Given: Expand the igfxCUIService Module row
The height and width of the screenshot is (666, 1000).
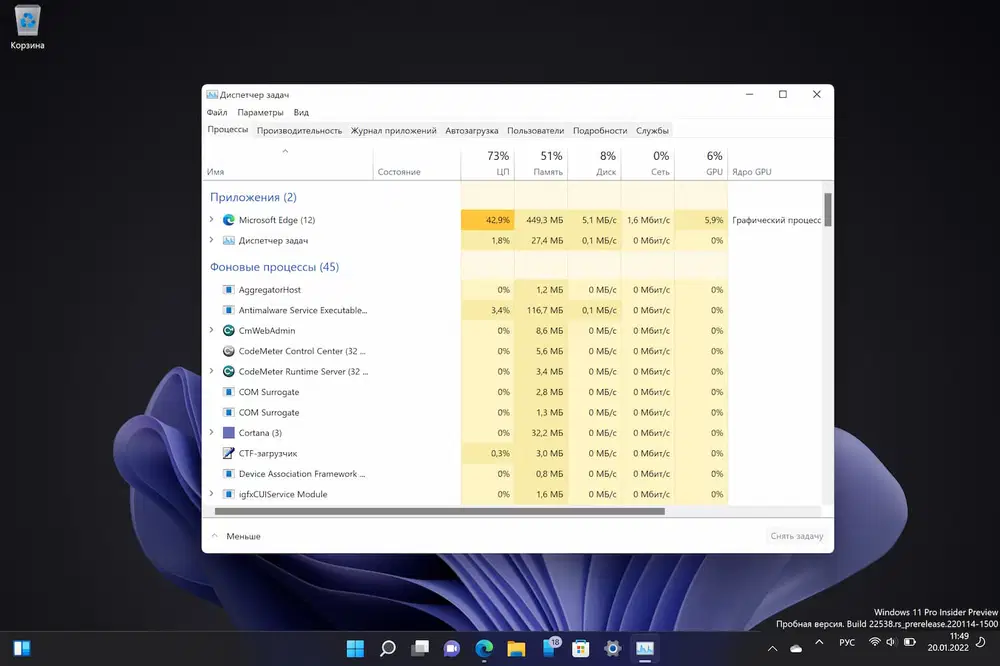Looking at the screenshot, I should coord(212,493).
